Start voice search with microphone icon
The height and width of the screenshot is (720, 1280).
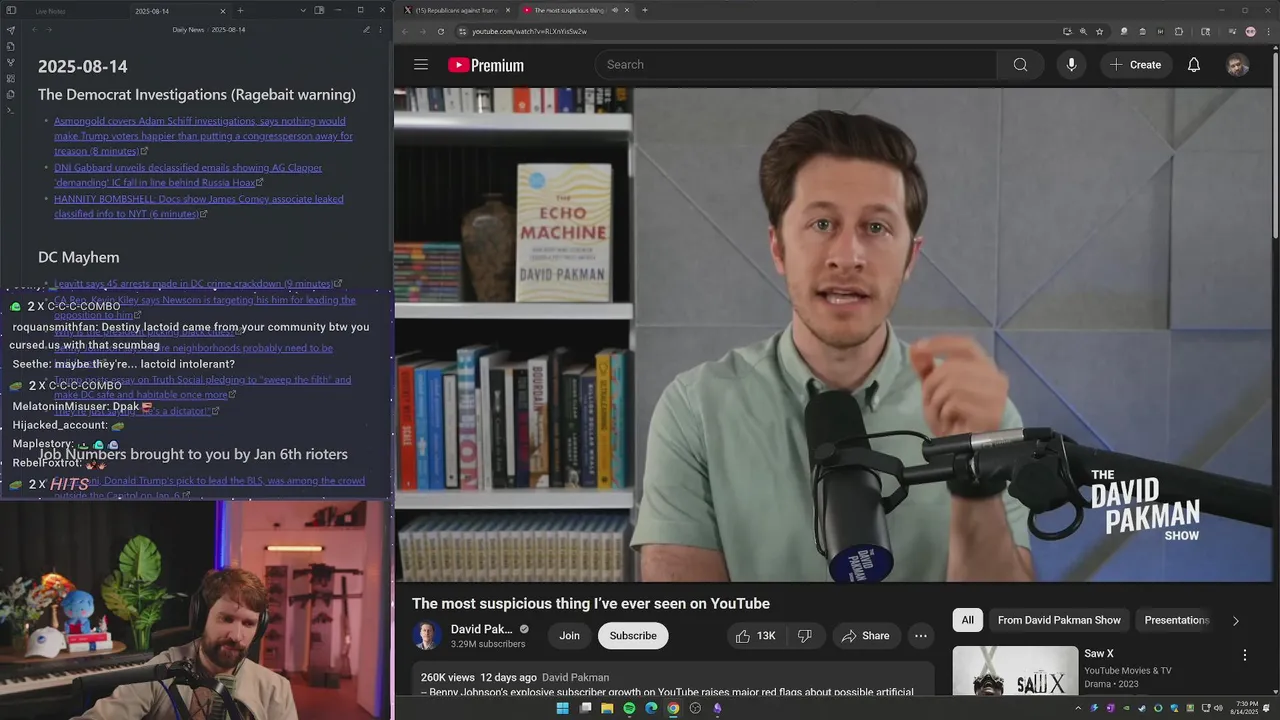click(x=1071, y=65)
